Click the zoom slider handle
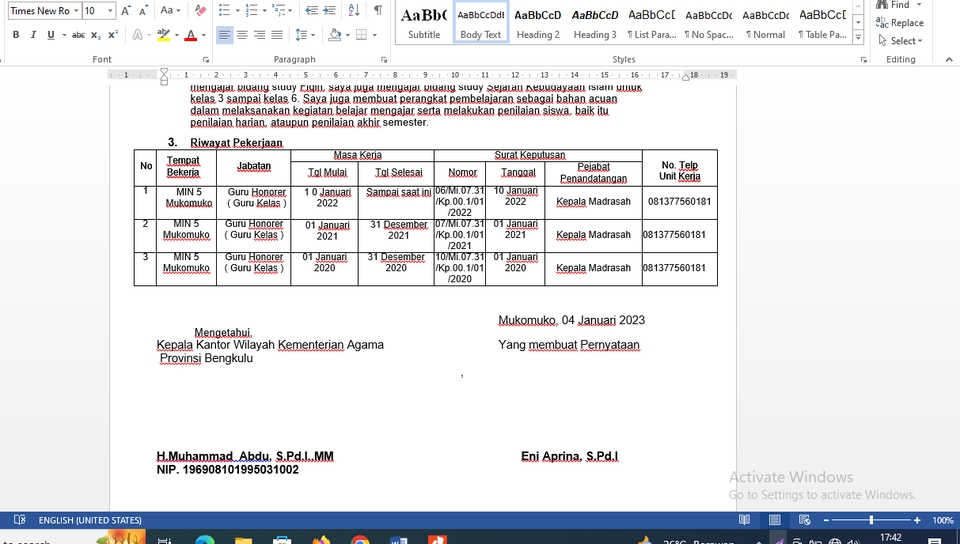This screenshot has height=544, width=960. (x=871, y=520)
